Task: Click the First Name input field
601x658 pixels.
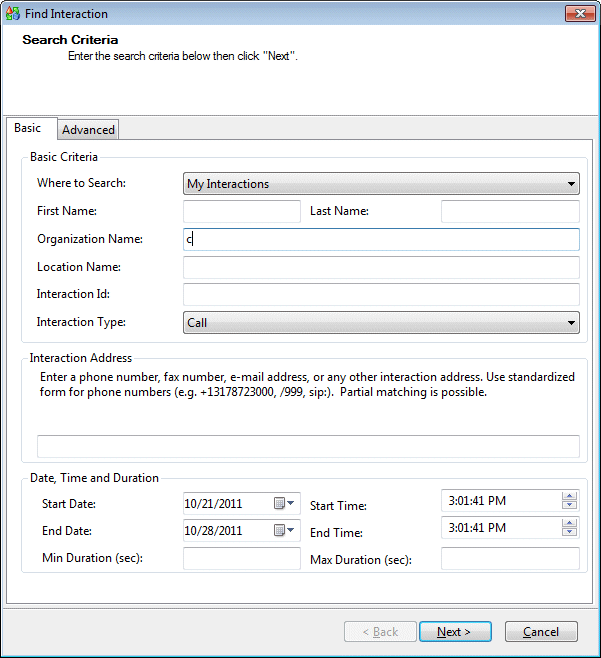Action: pos(241,211)
